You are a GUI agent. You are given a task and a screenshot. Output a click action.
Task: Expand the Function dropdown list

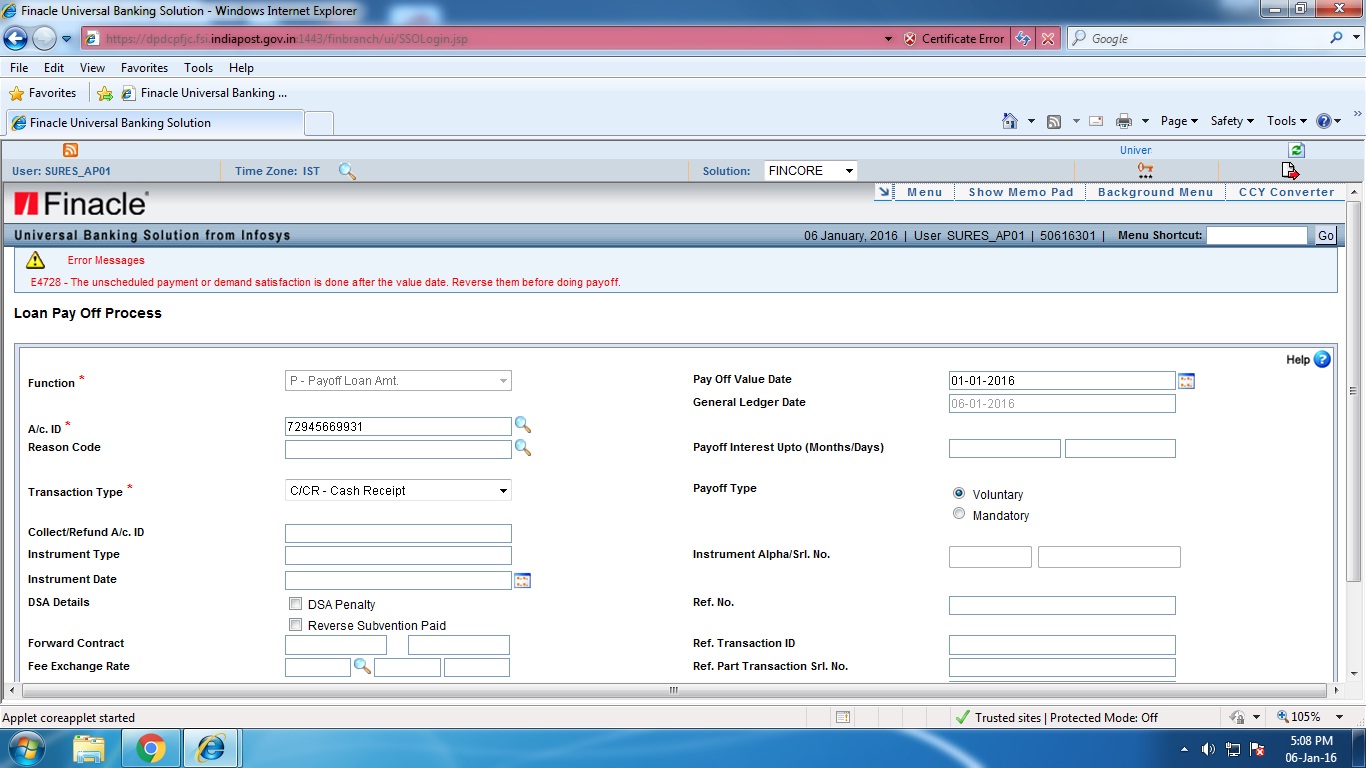(x=504, y=380)
